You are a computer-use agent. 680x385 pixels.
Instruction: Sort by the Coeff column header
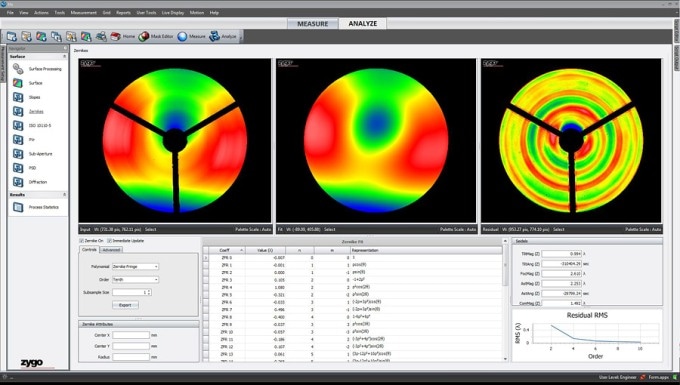point(227,250)
